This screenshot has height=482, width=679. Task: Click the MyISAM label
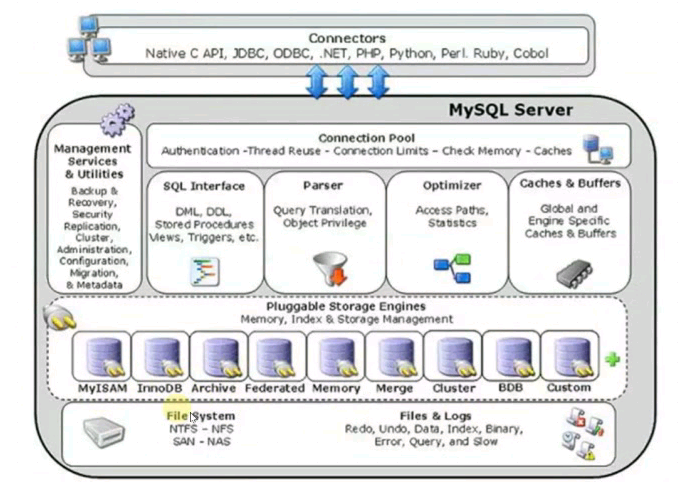(x=103, y=388)
